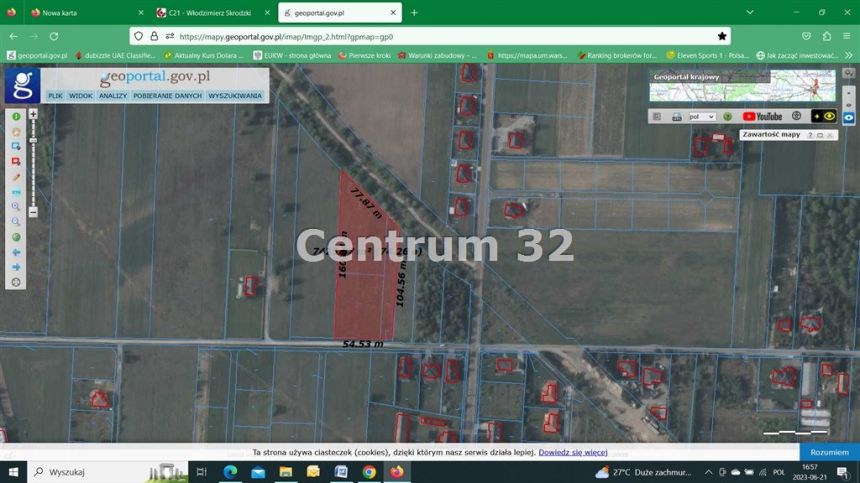Bookmark page with star icon
This screenshot has height=483, width=860.
pos(722,36)
